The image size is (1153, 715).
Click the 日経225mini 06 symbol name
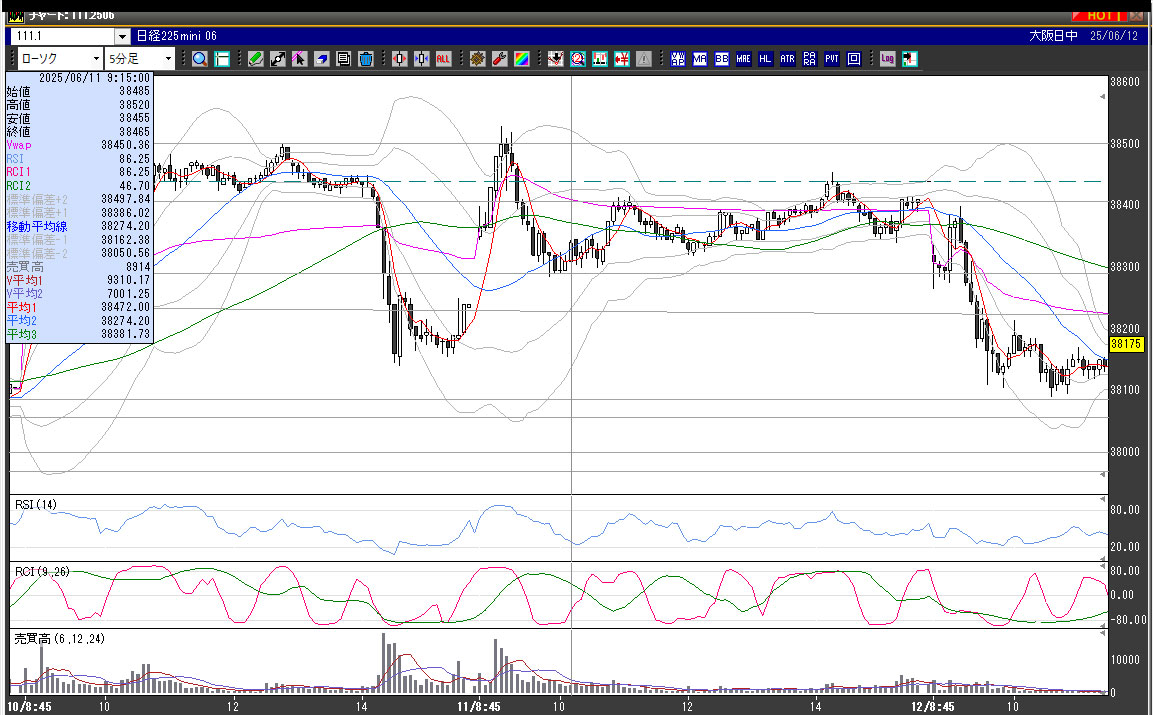(x=176, y=36)
